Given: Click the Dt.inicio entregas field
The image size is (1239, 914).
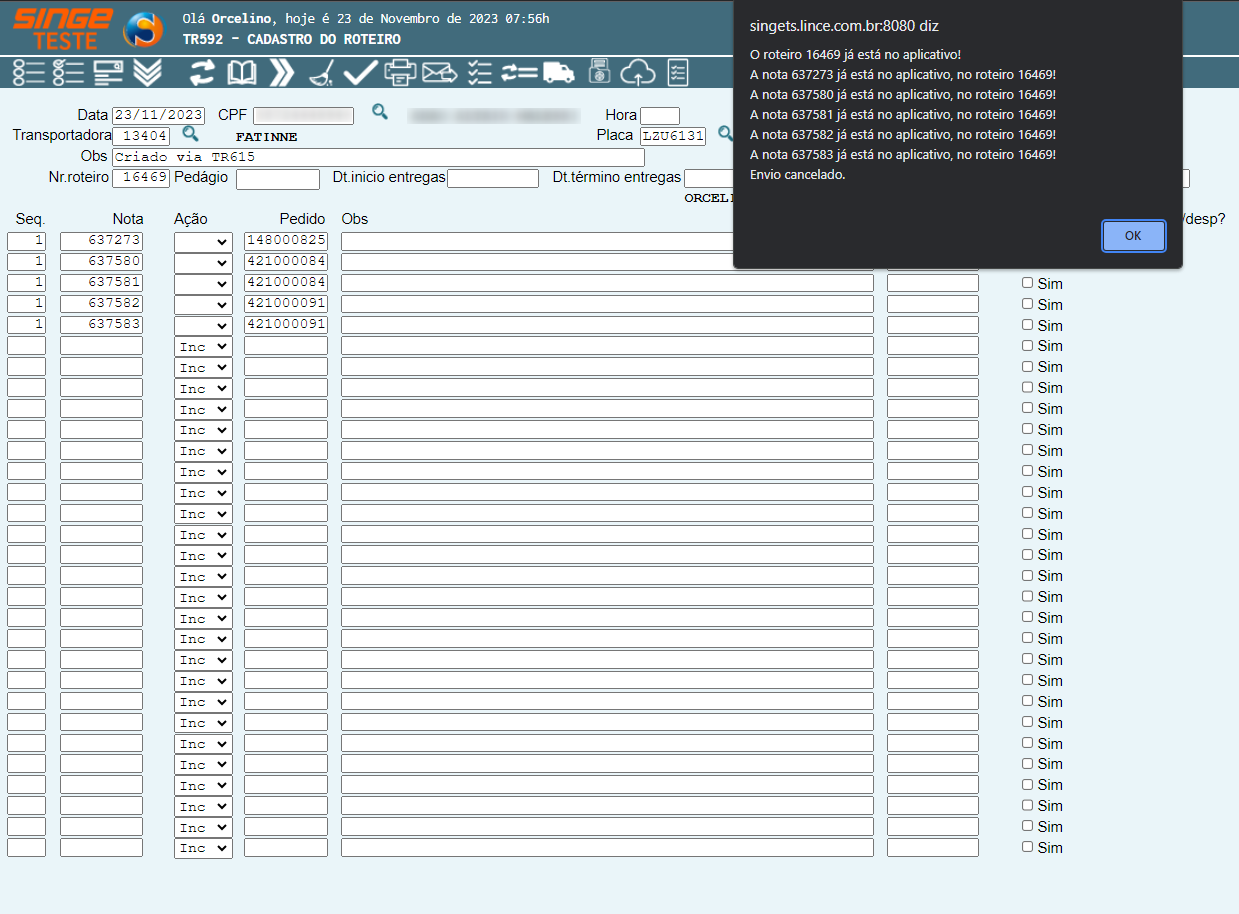Looking at the screenshot, I should click(493, 179).
